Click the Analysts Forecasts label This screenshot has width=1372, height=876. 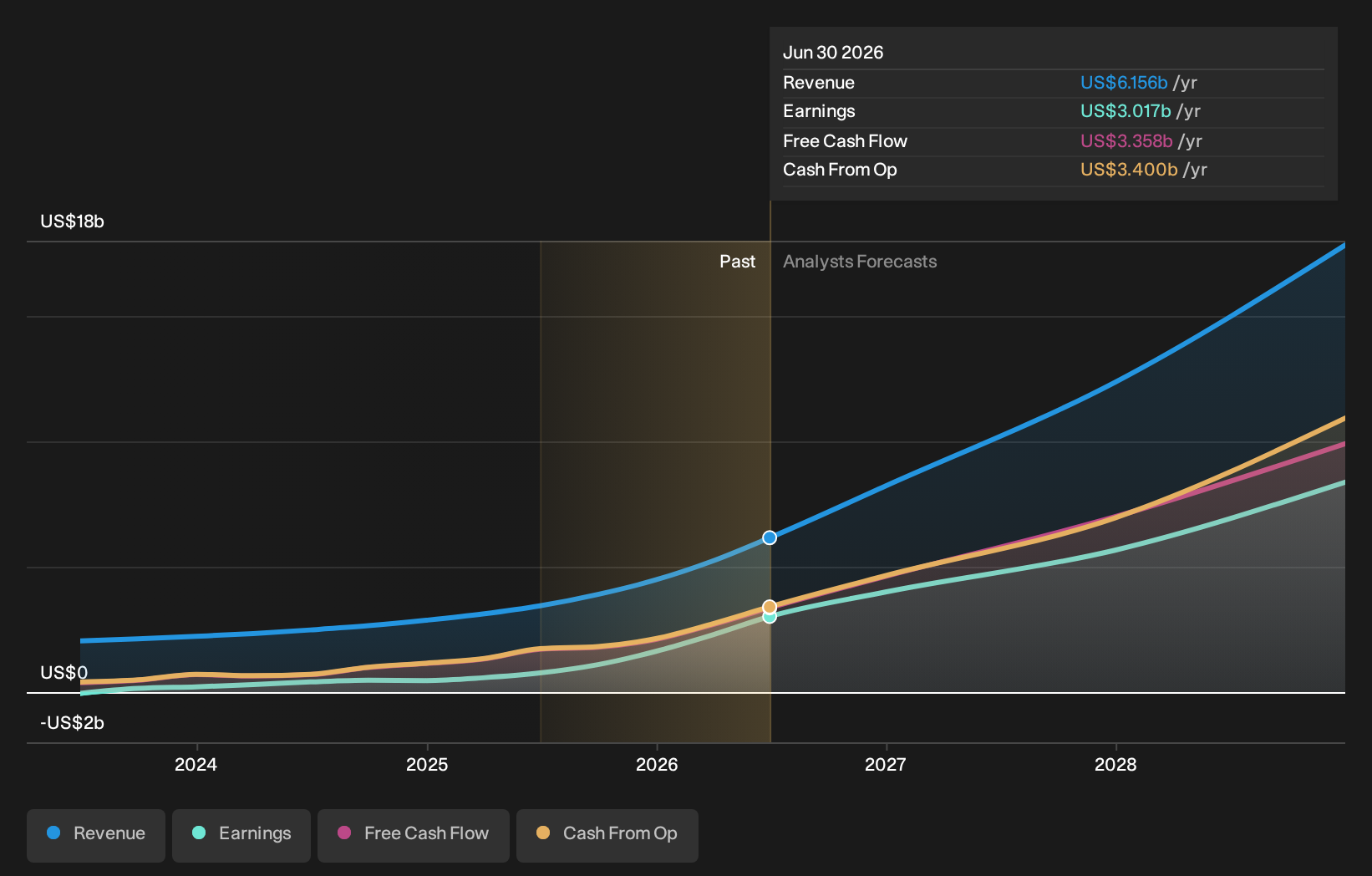point(860,262)
